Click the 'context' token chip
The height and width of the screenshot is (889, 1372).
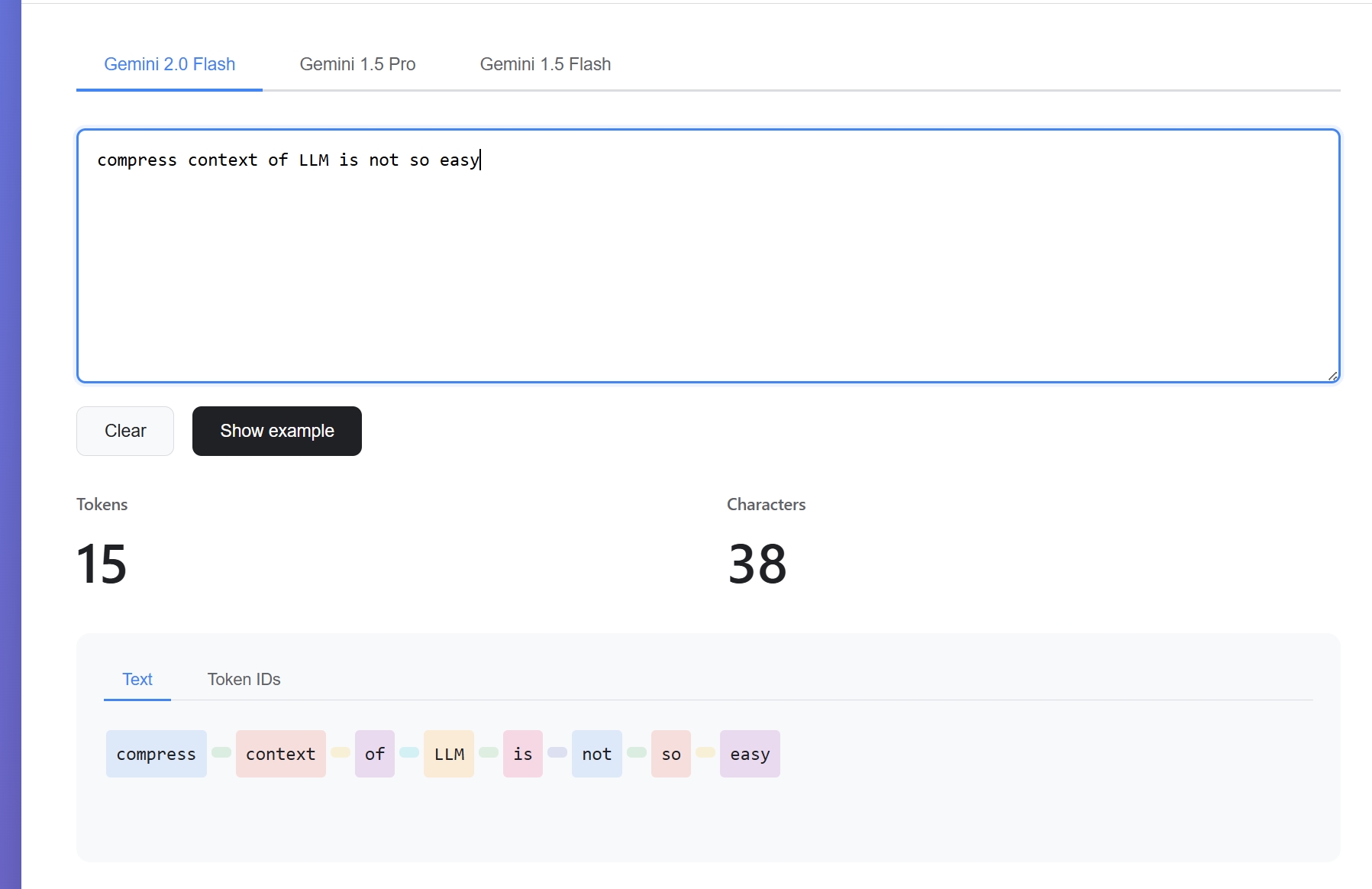pos(280,755)
